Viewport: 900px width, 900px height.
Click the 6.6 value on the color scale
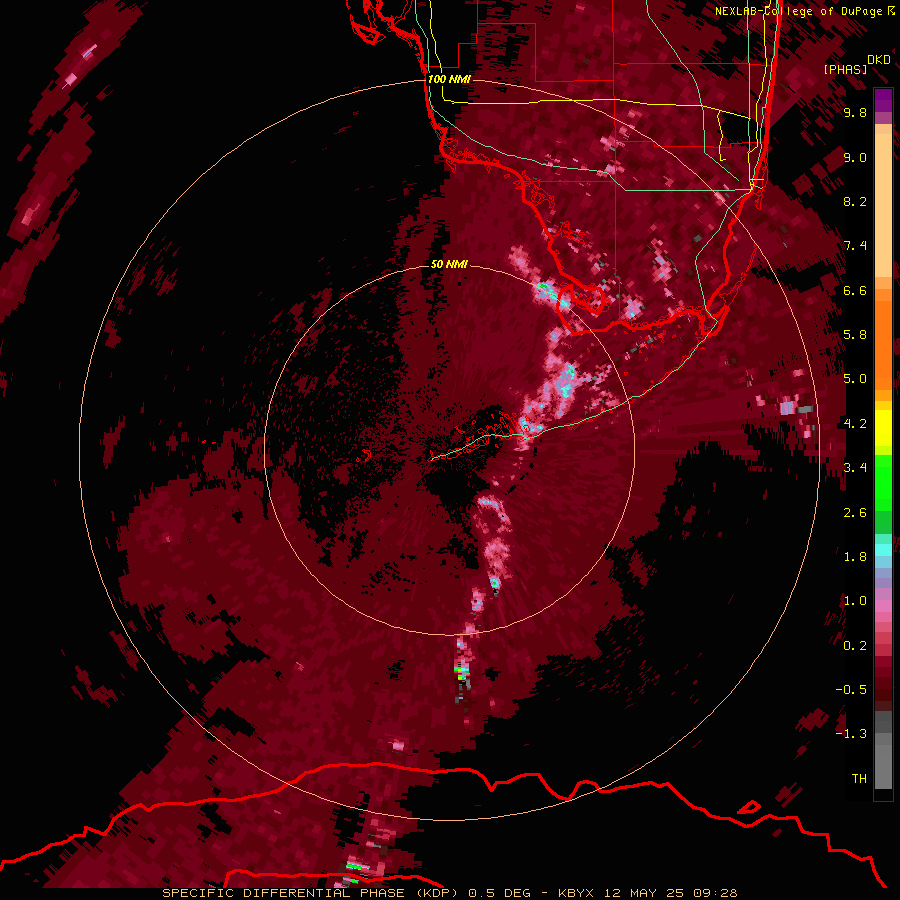tap(855, 290)
